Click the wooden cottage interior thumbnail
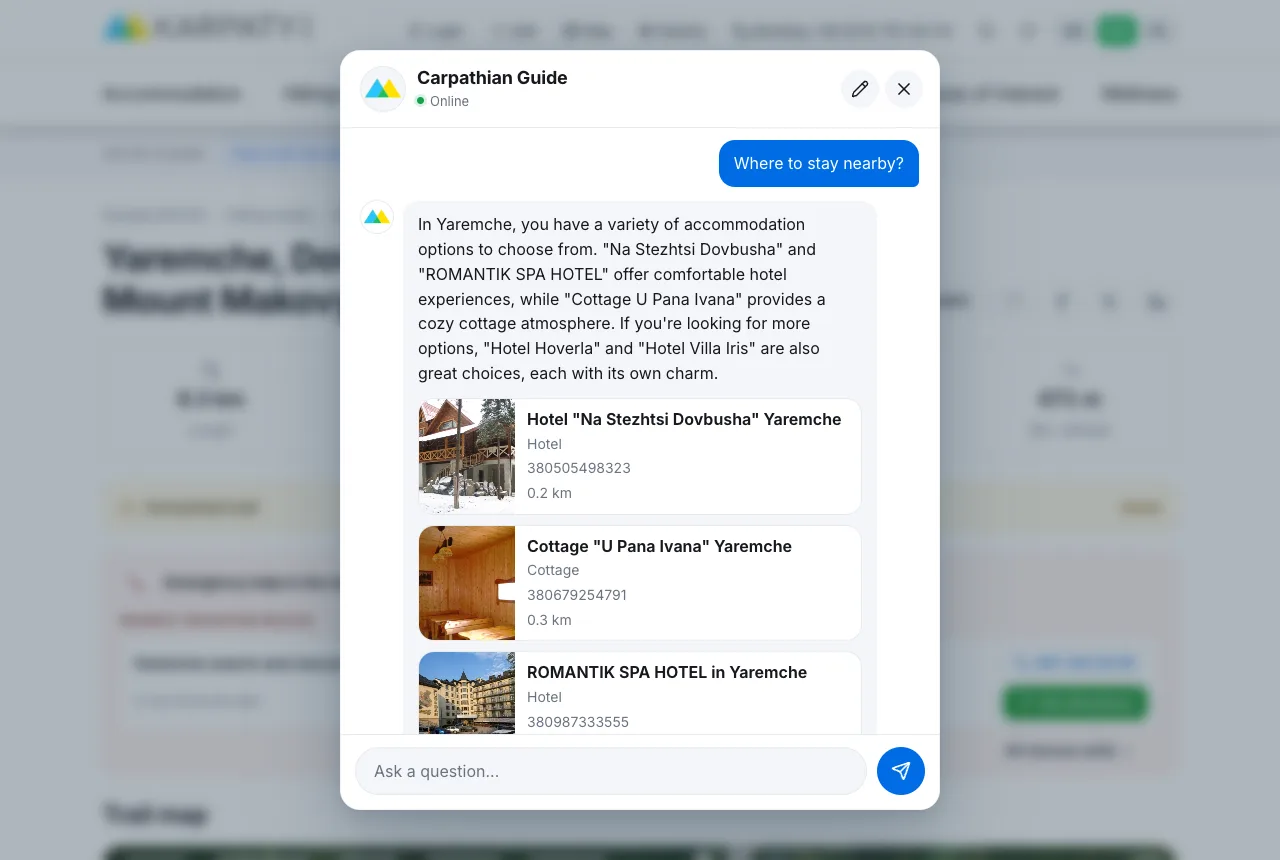Screen dimensions: 1280x860 click(467, 583)
